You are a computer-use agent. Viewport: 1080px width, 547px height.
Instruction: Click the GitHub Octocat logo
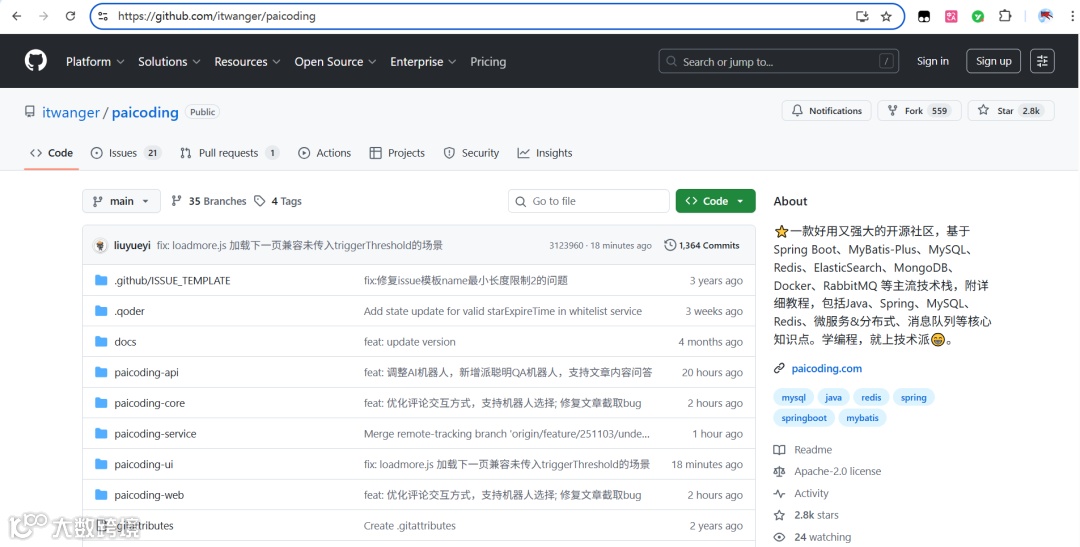click(36, 61)
